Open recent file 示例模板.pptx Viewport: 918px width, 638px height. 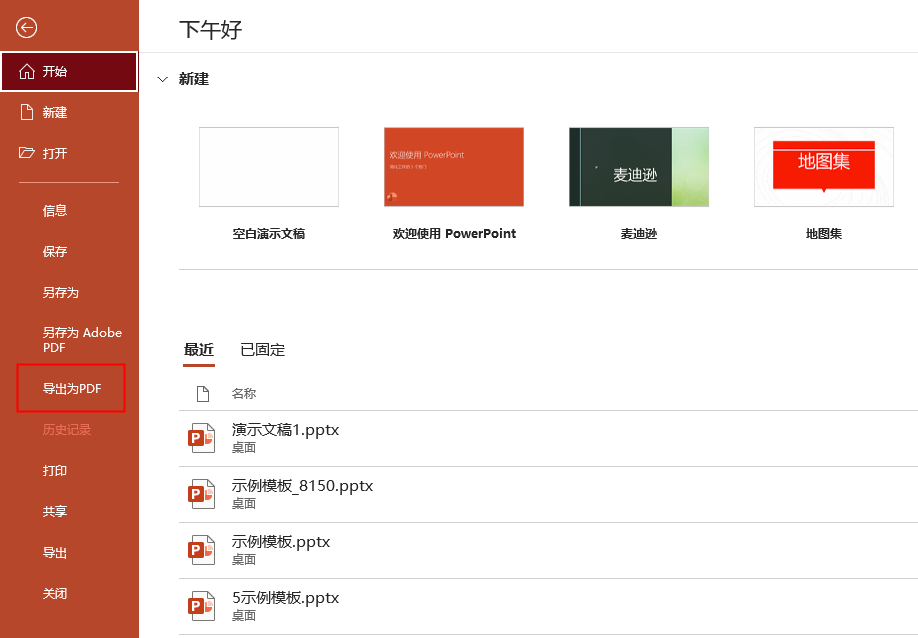click(548, 551)
